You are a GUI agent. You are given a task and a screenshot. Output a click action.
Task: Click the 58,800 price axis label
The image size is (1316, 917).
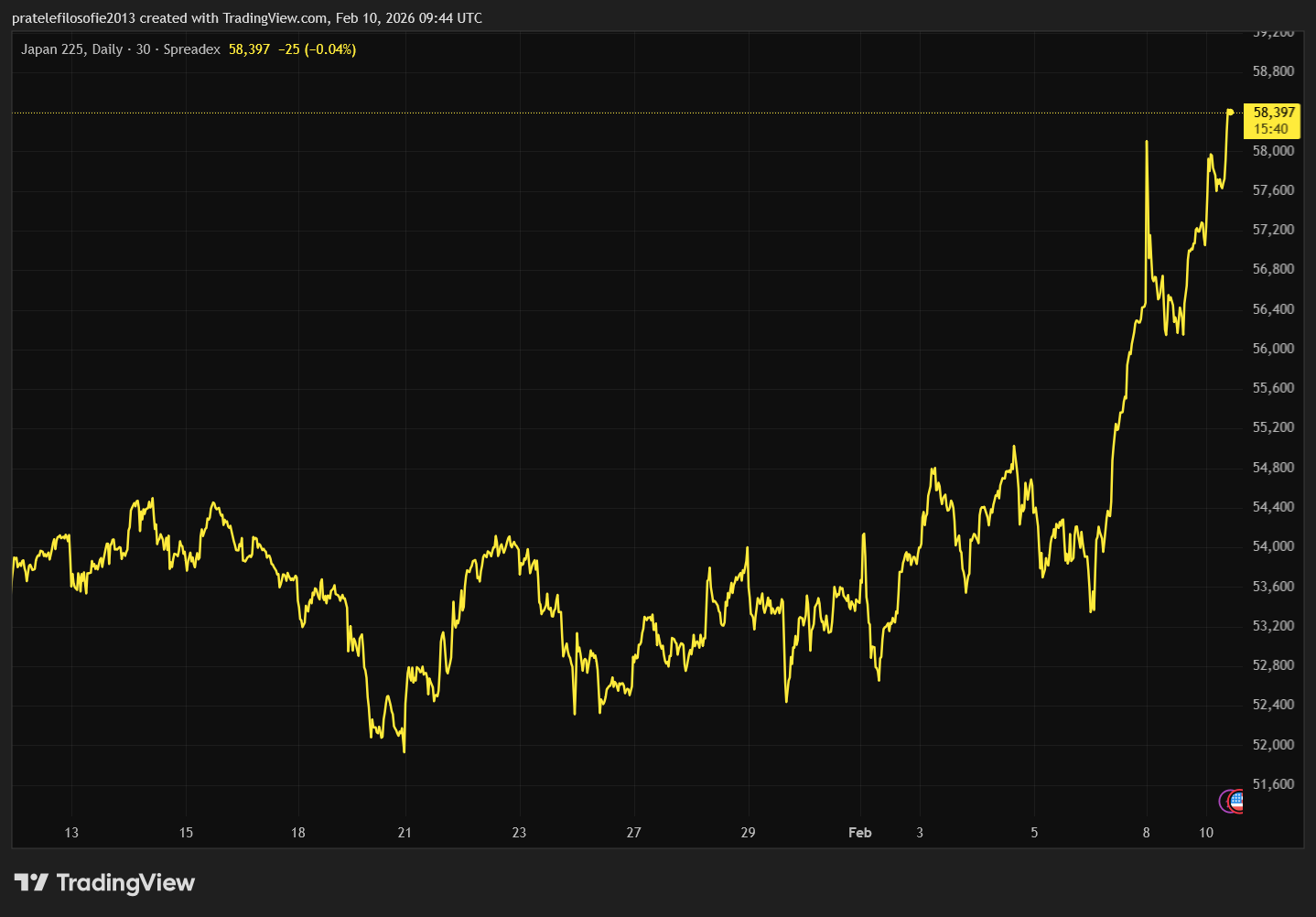(1273, 71)
